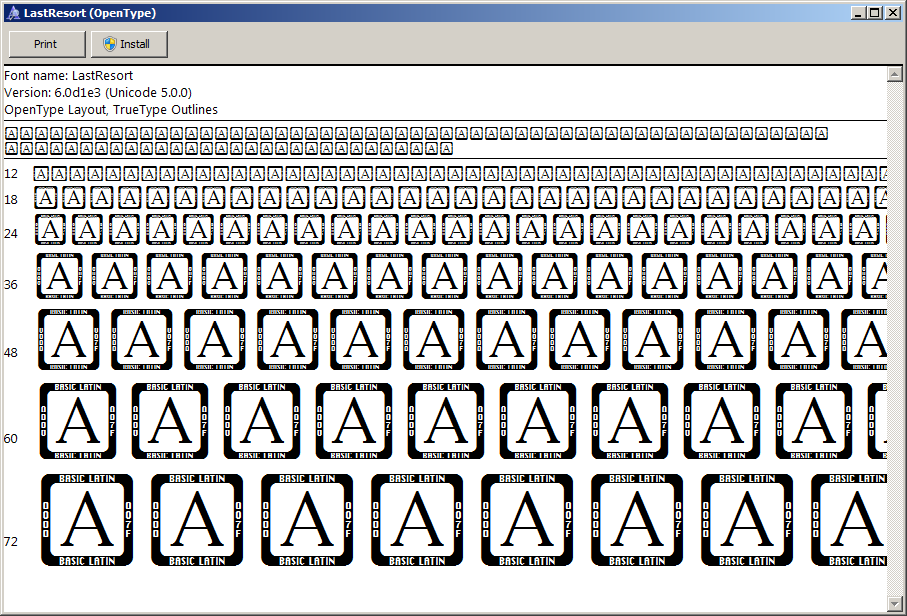The width and height of the screenshot is (907, 616).
Task: Close the LastResort font viewer window
Action: tap(892, 13)
